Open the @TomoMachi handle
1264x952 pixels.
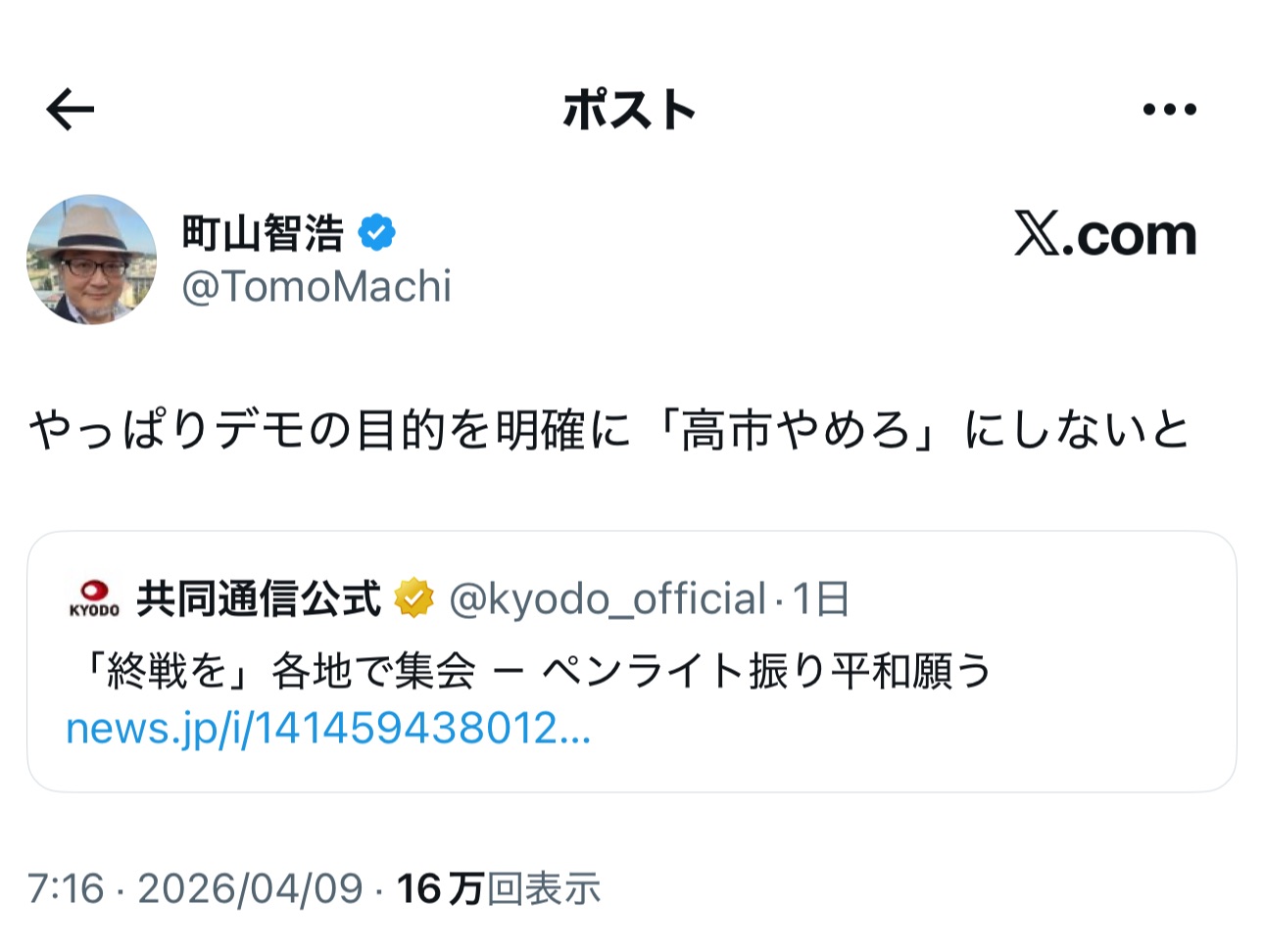point(316,286)
